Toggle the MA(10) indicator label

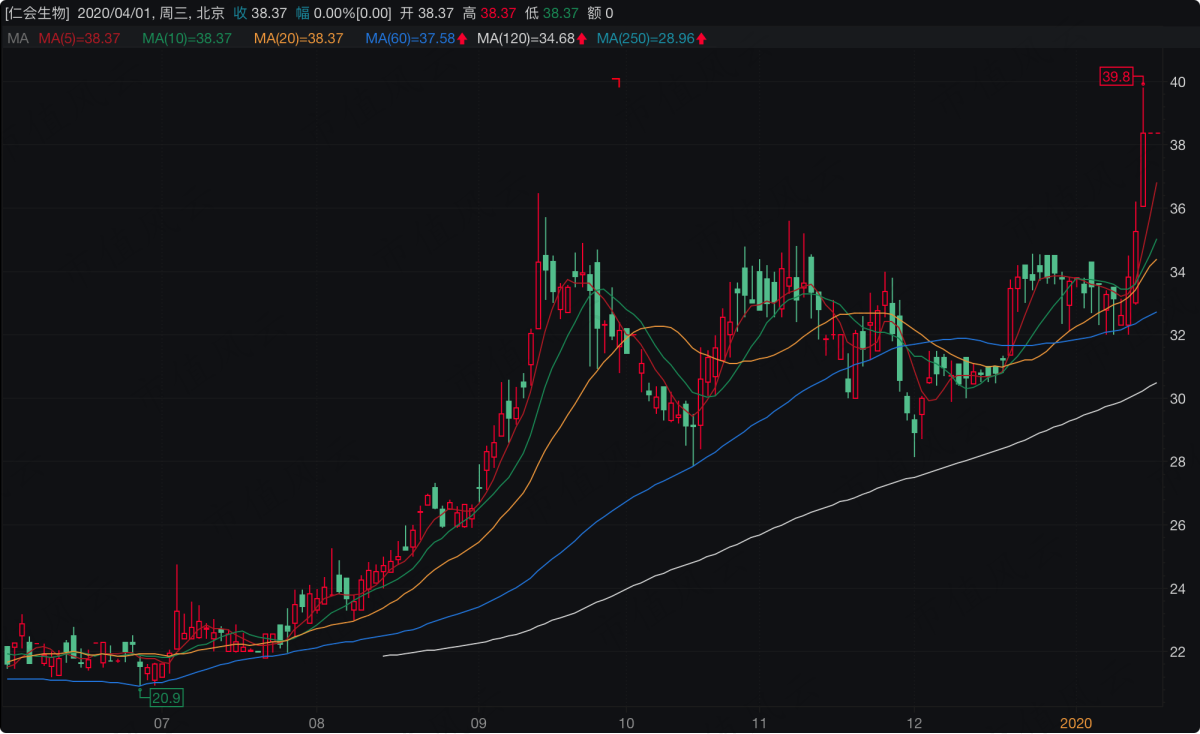[187, 38]
